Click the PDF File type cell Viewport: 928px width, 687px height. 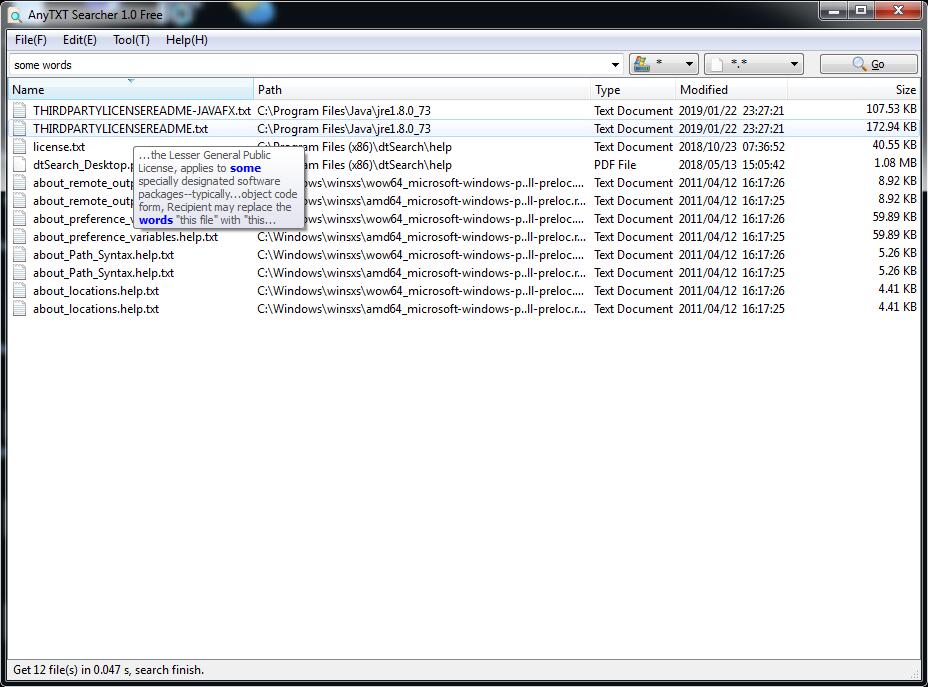click(615, 165)
